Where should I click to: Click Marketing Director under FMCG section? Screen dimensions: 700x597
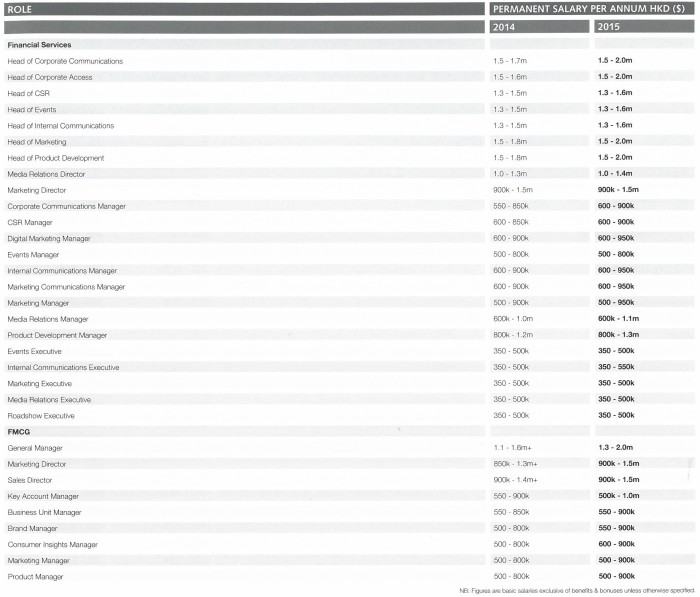(37, 464)
